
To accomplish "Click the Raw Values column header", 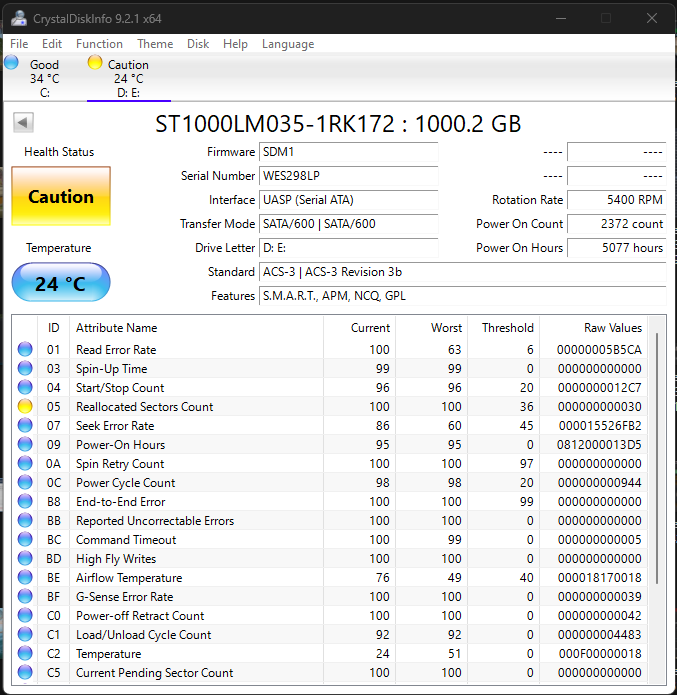I will (613, 328).
